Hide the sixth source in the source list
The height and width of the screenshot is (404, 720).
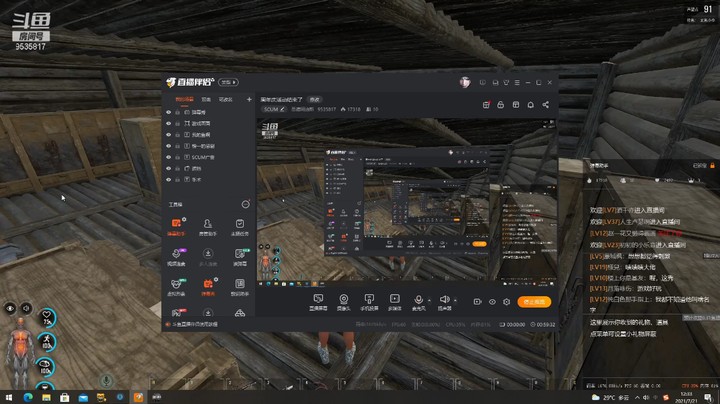click(x=169, y=168)
